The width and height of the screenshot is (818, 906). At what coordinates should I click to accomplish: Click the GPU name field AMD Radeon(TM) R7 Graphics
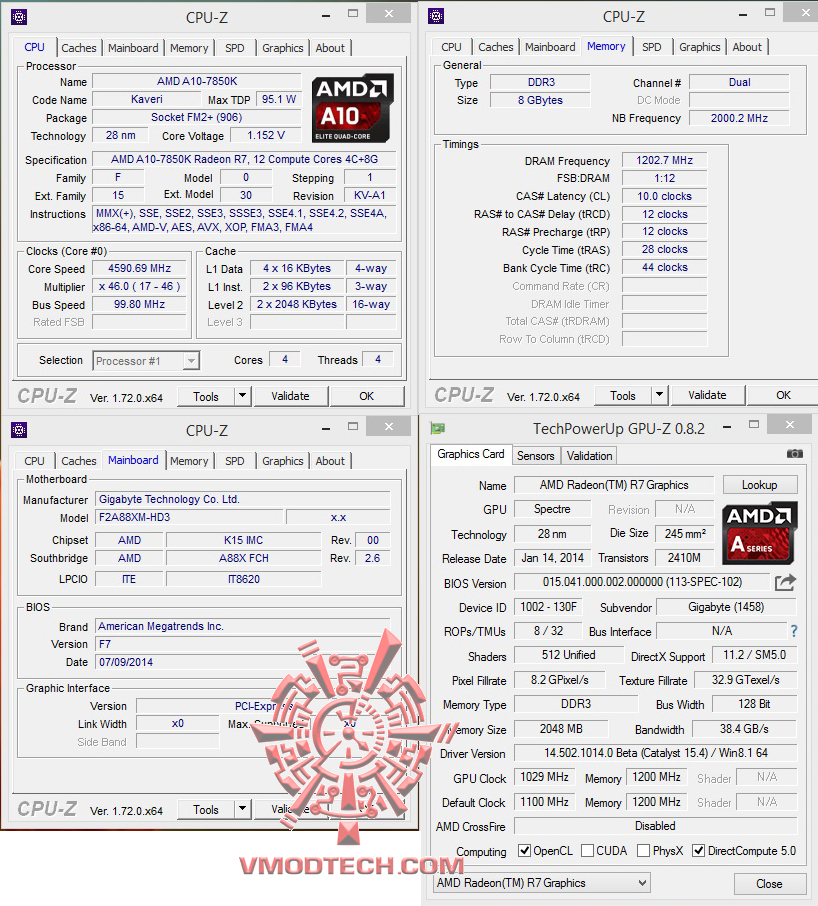pos(614,485)
